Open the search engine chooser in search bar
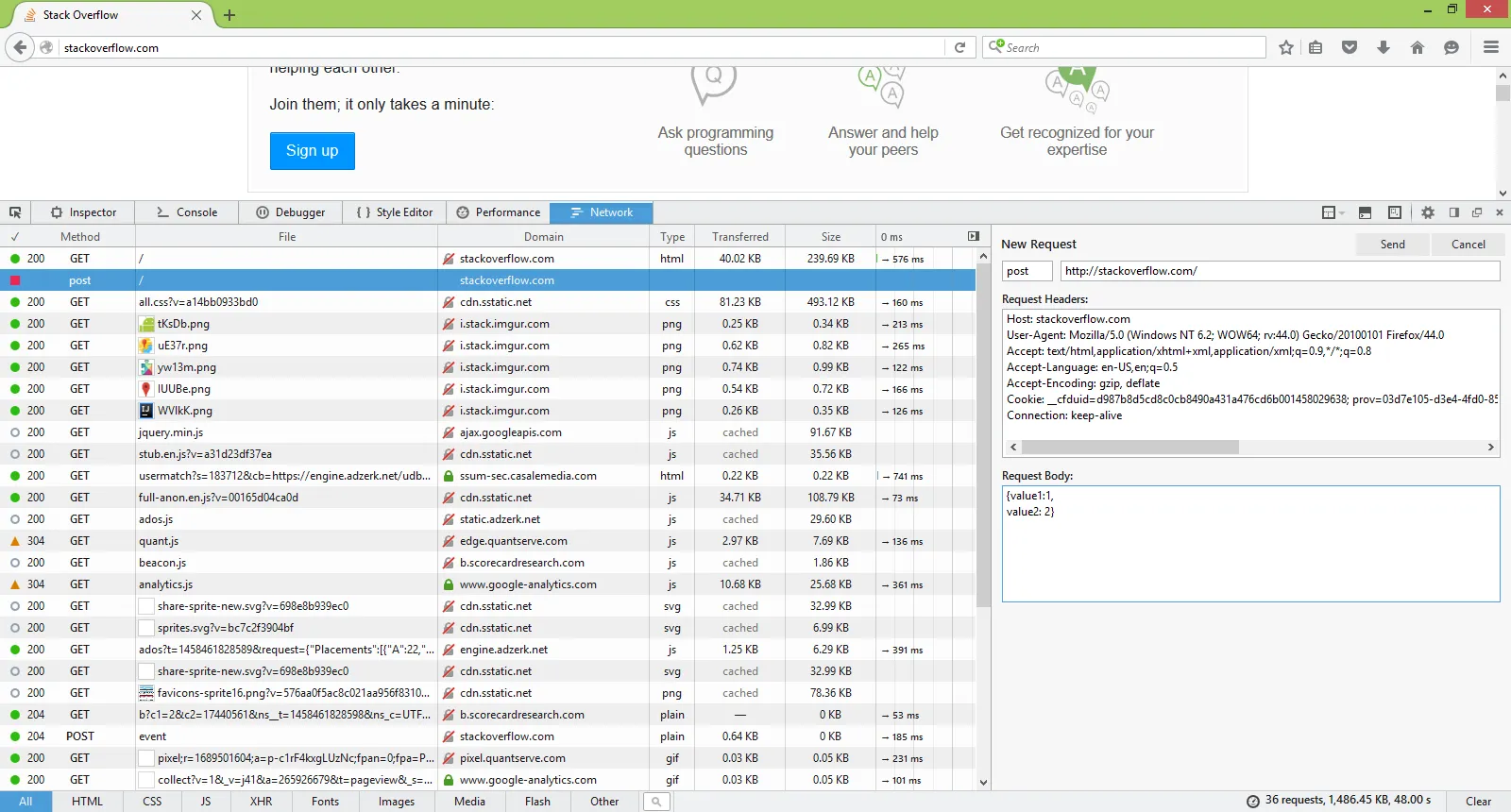 tap(995, 46)
